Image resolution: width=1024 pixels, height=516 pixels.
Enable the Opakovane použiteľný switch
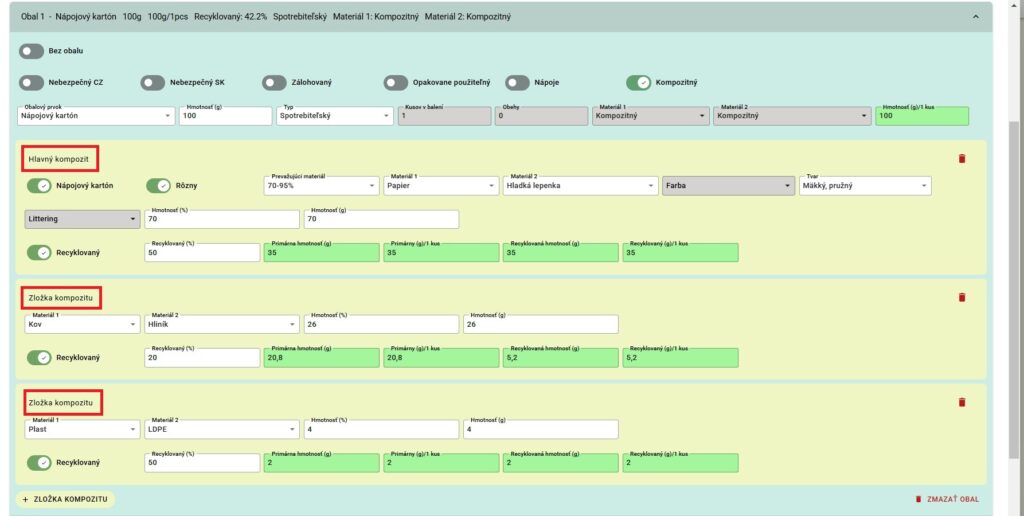click(396, 83)
